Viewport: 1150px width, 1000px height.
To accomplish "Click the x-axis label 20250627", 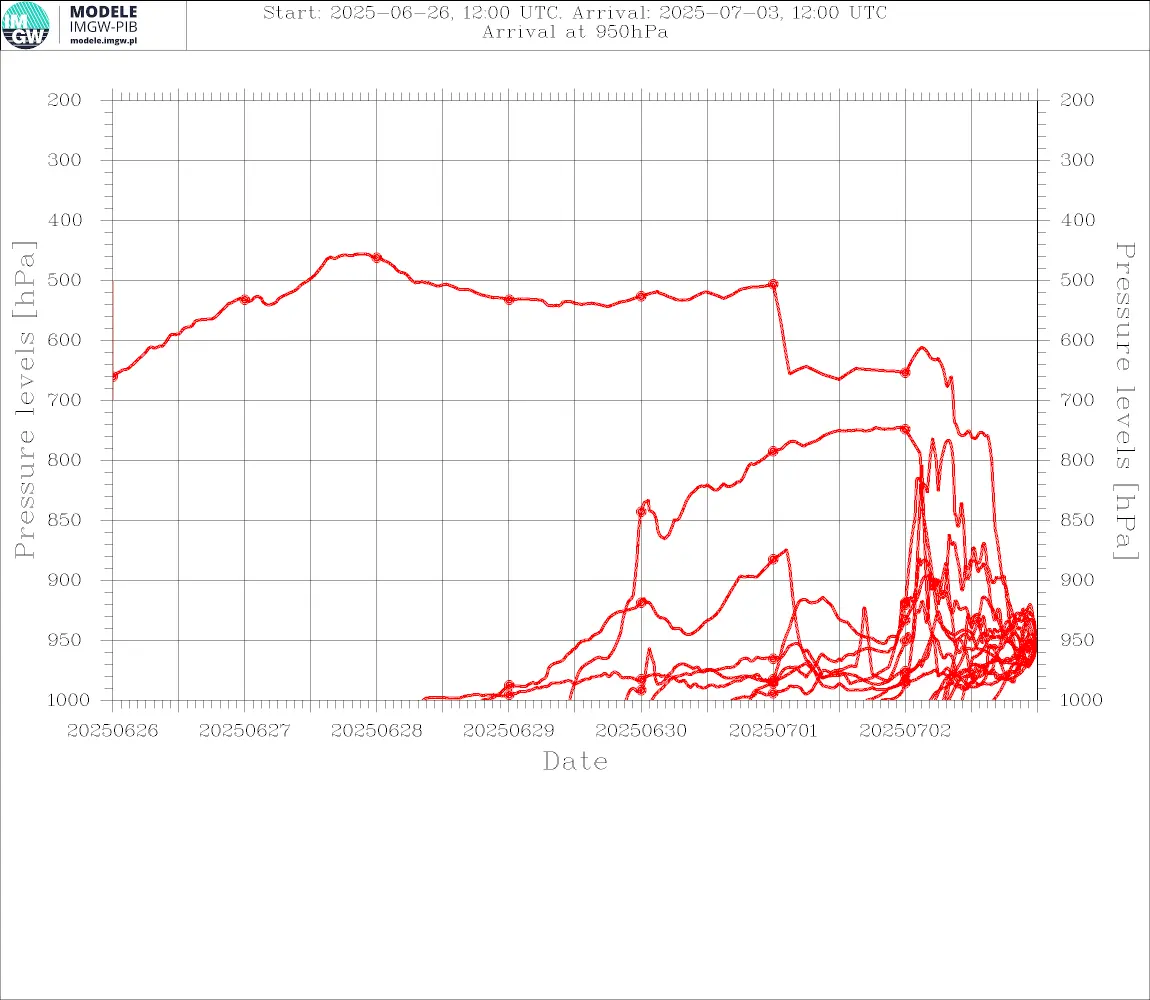I will [x=244, y=731].
